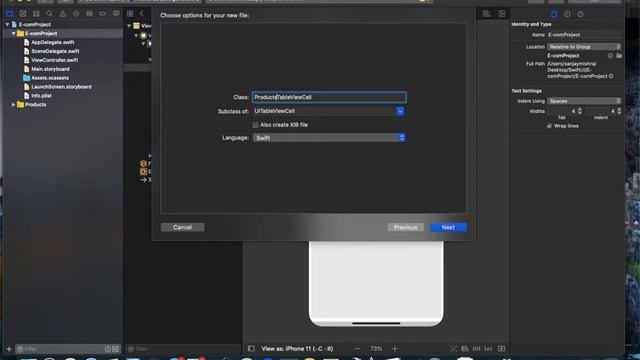640x360 pixels.
Task: Click the editor options lines icon
Action: point(487,14)
